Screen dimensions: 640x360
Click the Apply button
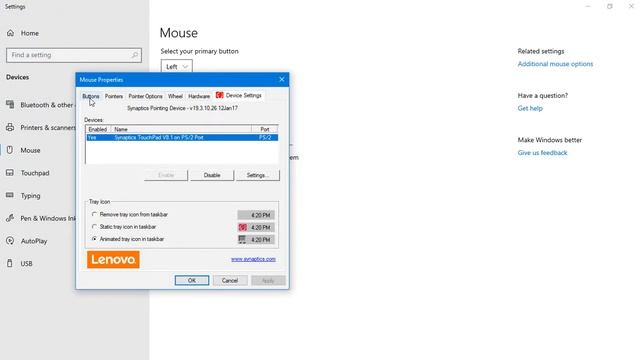pyautogui.click(x=268, y=280)
